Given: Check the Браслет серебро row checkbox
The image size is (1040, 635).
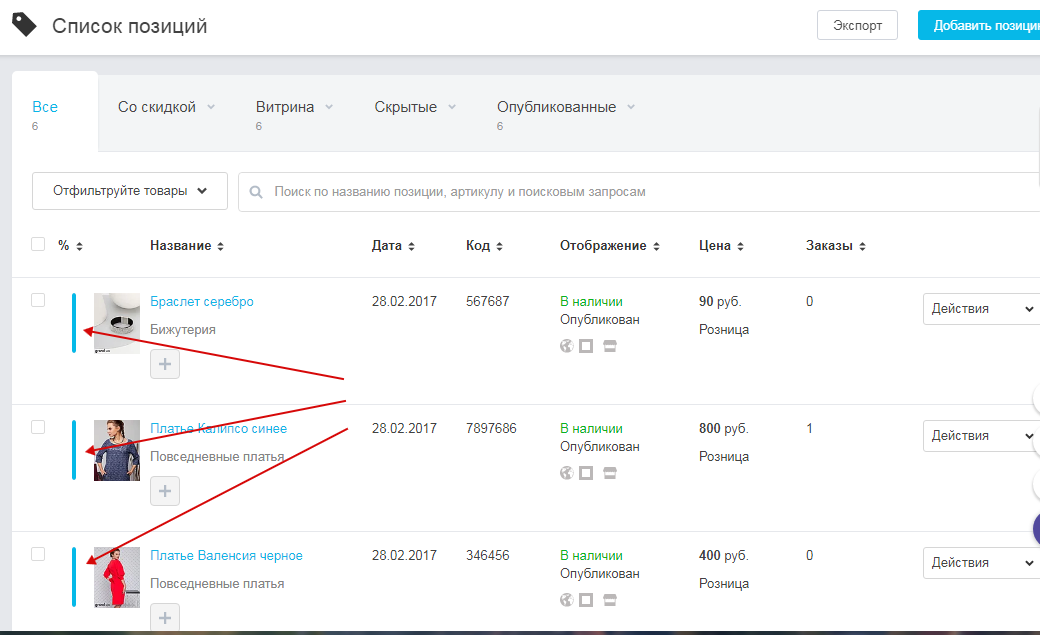Looking at the screenshot, I should pyautogui.click(x=38, y=300).
